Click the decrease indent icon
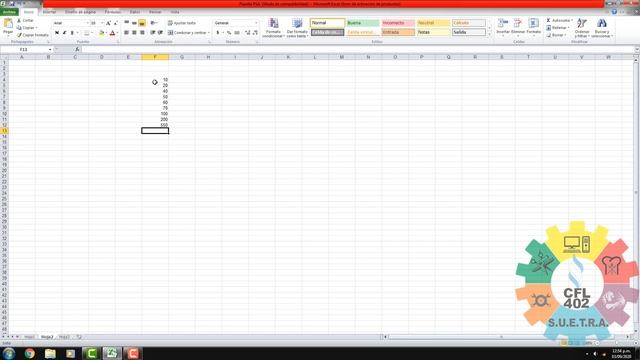Screen dimensions: 640x360 tap(153, 33)
